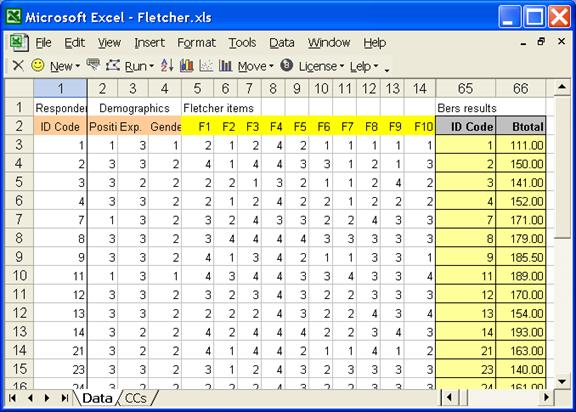576x412 pixels.
Task: Click the colored bar chart icon
Action: (187, 66)
